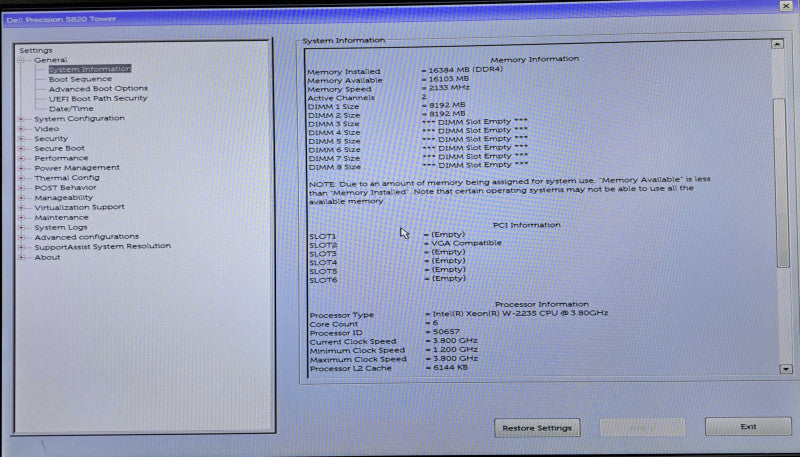Click the System Information scrollbar thumb
Viewport: 800px width, 457px height.
pyautogui.click(x=781, y=183)
